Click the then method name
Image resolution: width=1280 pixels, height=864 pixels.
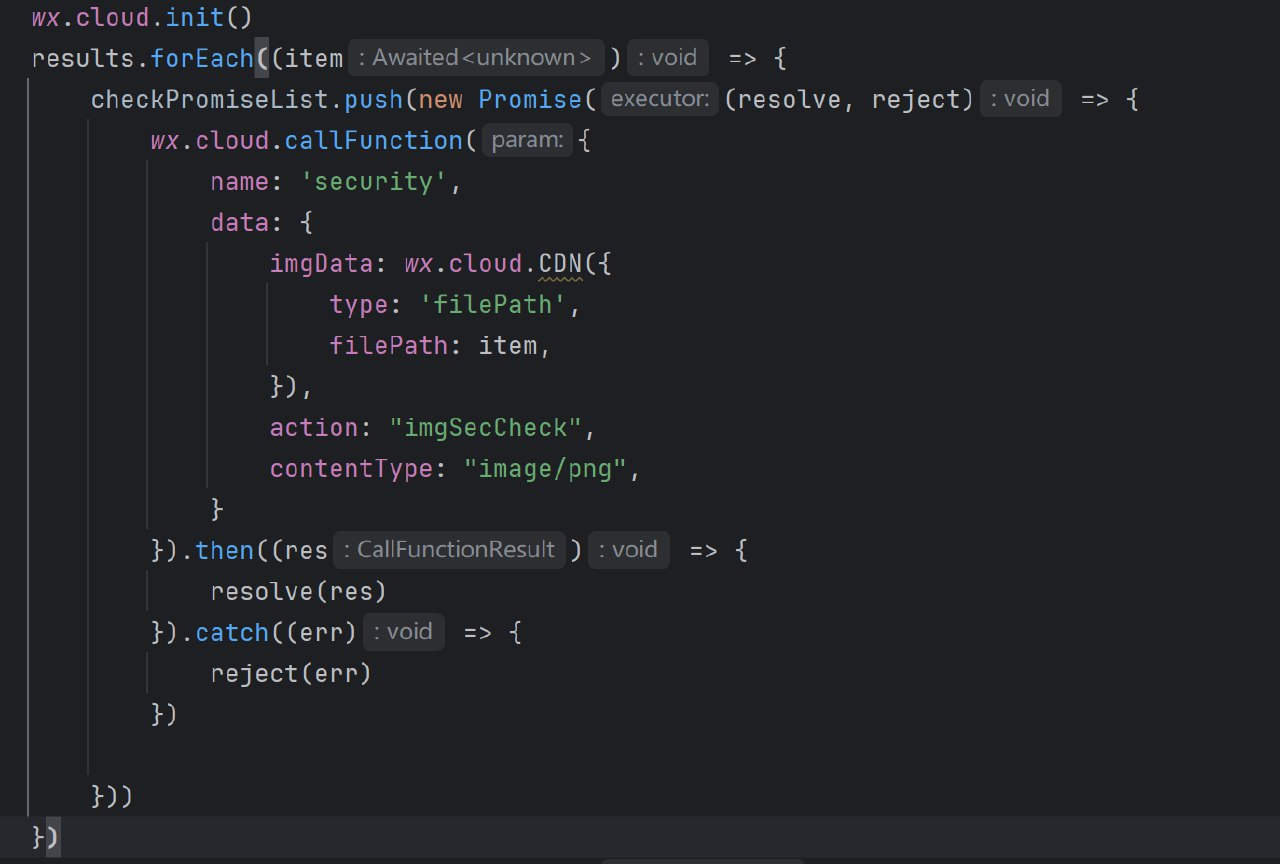225,550
